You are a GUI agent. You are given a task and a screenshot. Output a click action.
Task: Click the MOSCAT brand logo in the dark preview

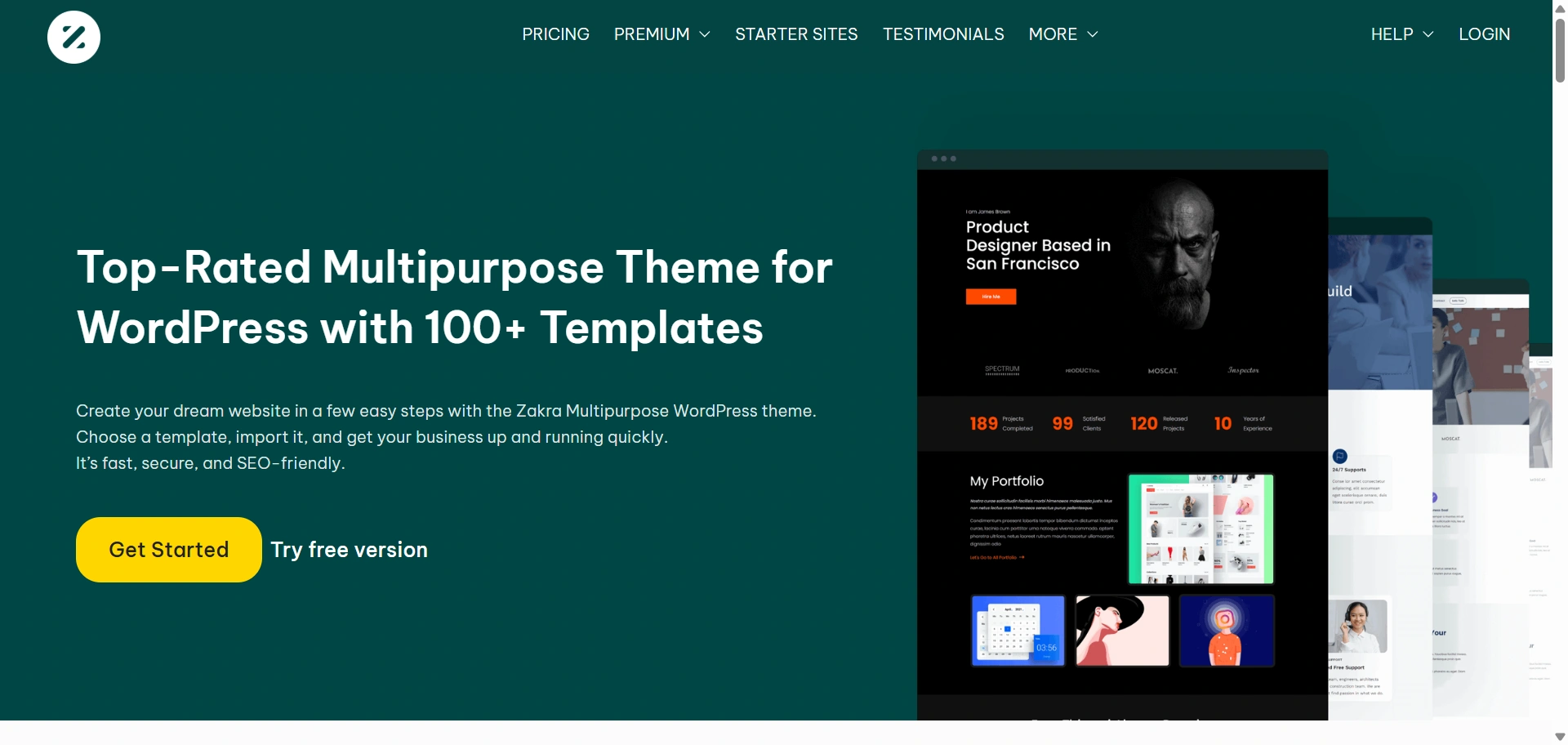click(1163, 371)
